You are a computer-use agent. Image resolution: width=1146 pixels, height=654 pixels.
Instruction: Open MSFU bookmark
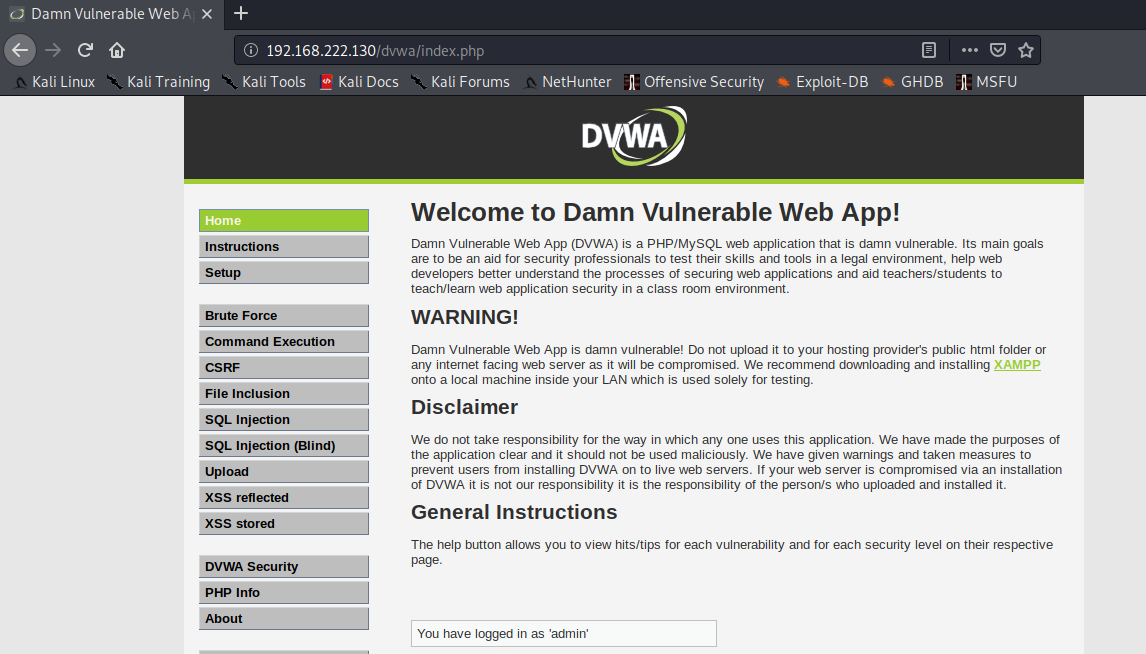pyautogui.click(x=987, y=82)
